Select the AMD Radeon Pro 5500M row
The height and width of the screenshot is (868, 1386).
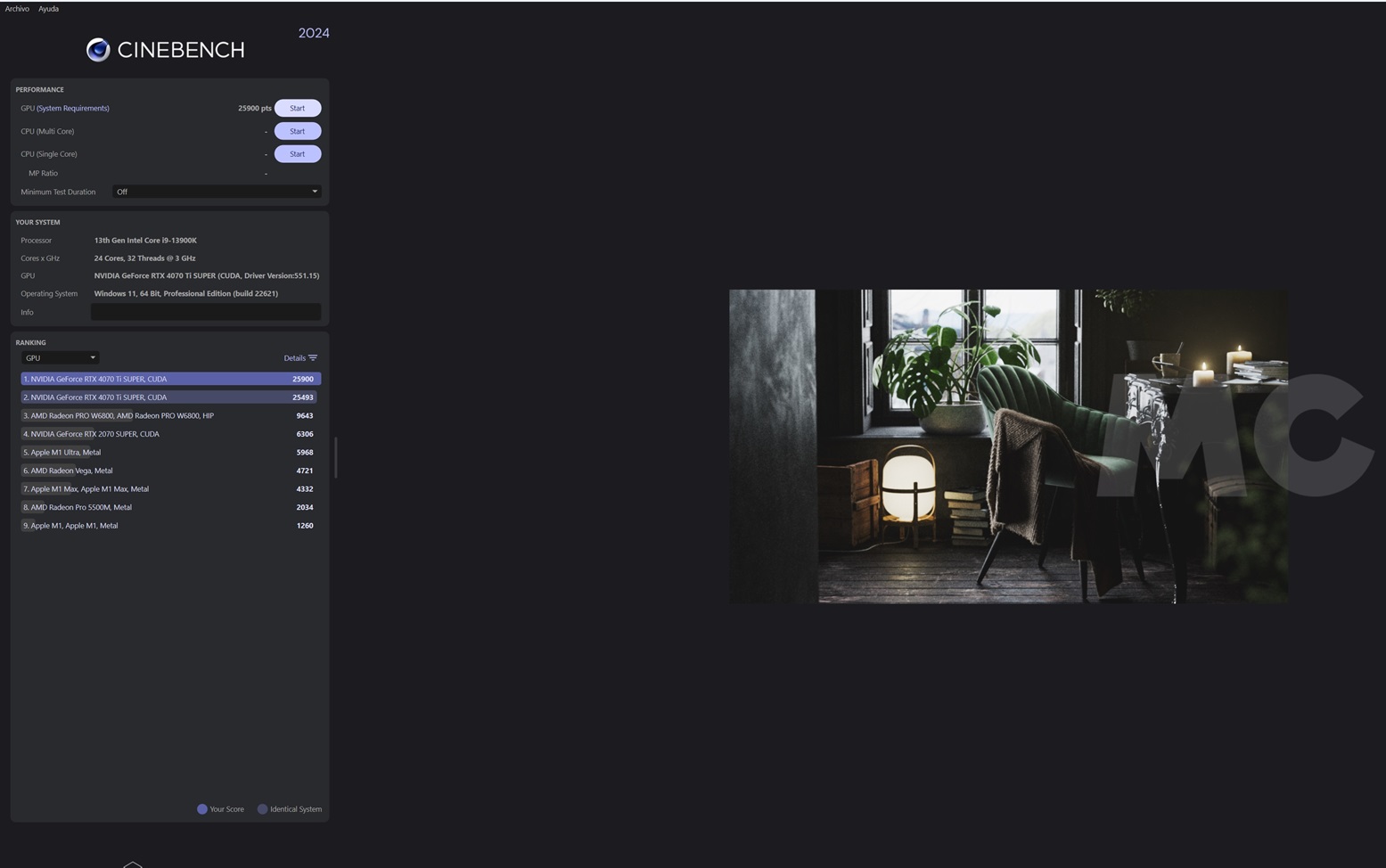(169, 507)
